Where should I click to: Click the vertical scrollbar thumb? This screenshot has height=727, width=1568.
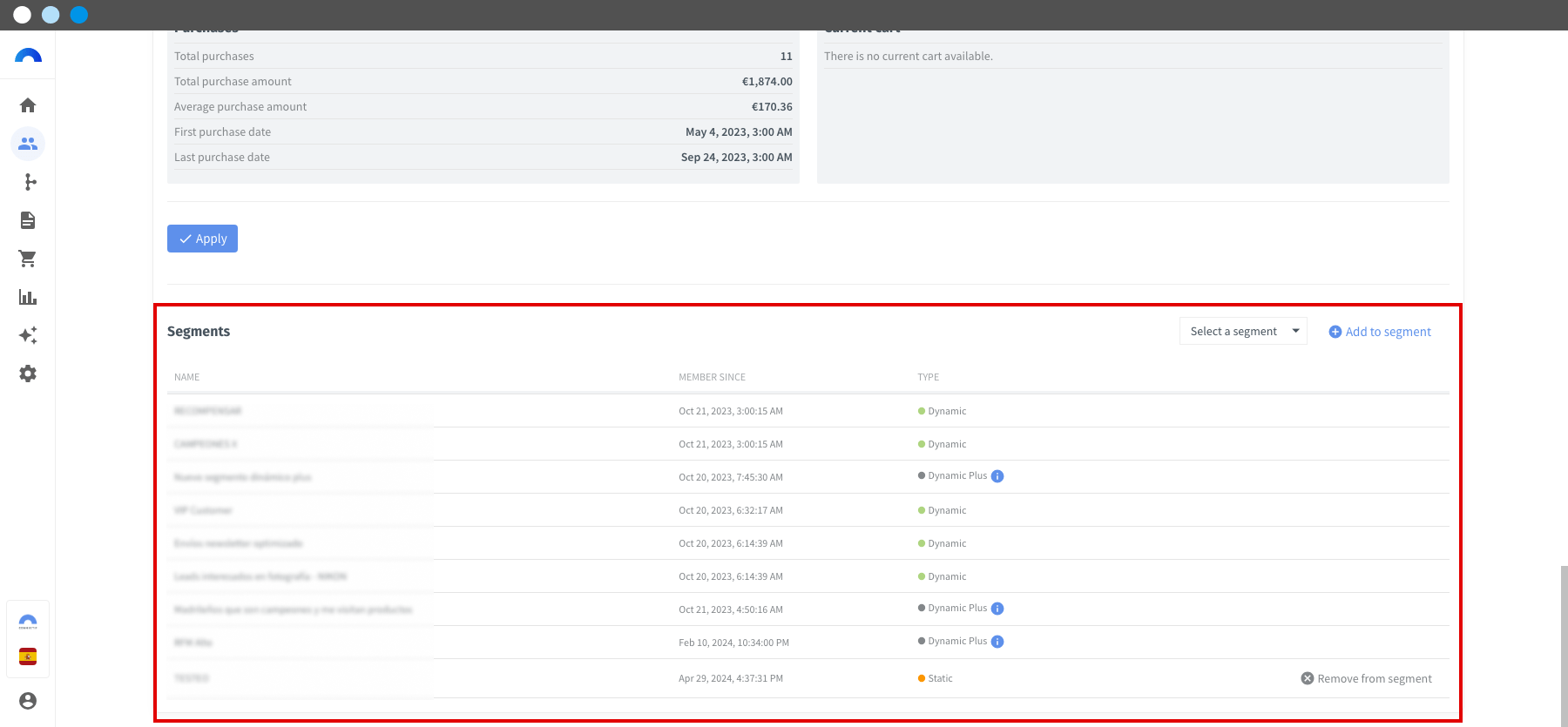[x=1564, y=644]
